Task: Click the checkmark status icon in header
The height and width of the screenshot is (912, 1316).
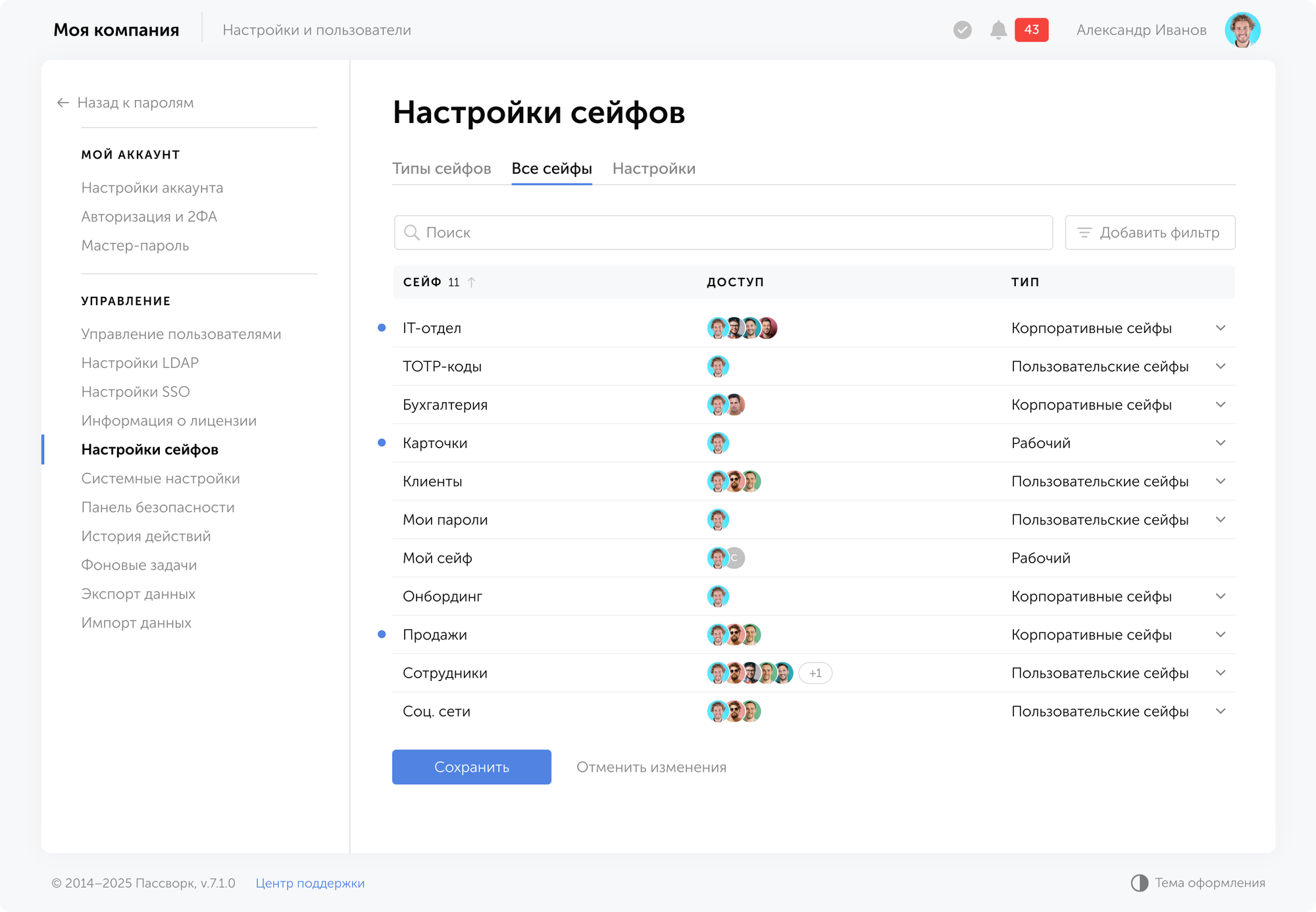Action: pos(962,30)
